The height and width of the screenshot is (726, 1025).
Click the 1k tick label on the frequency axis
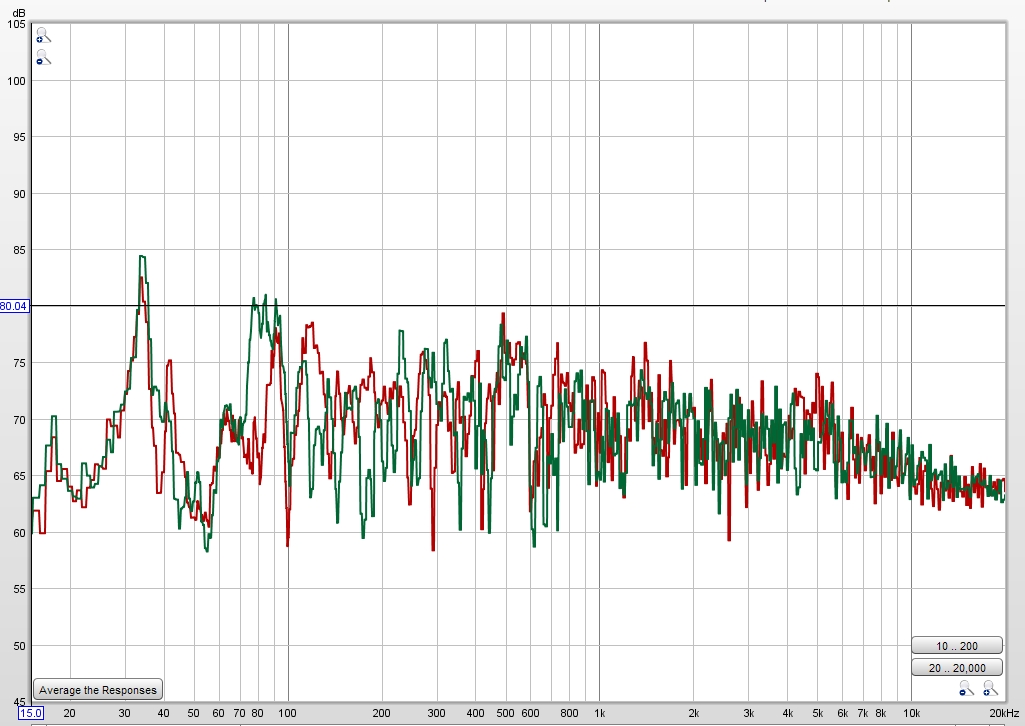click(x=599, y=713)
